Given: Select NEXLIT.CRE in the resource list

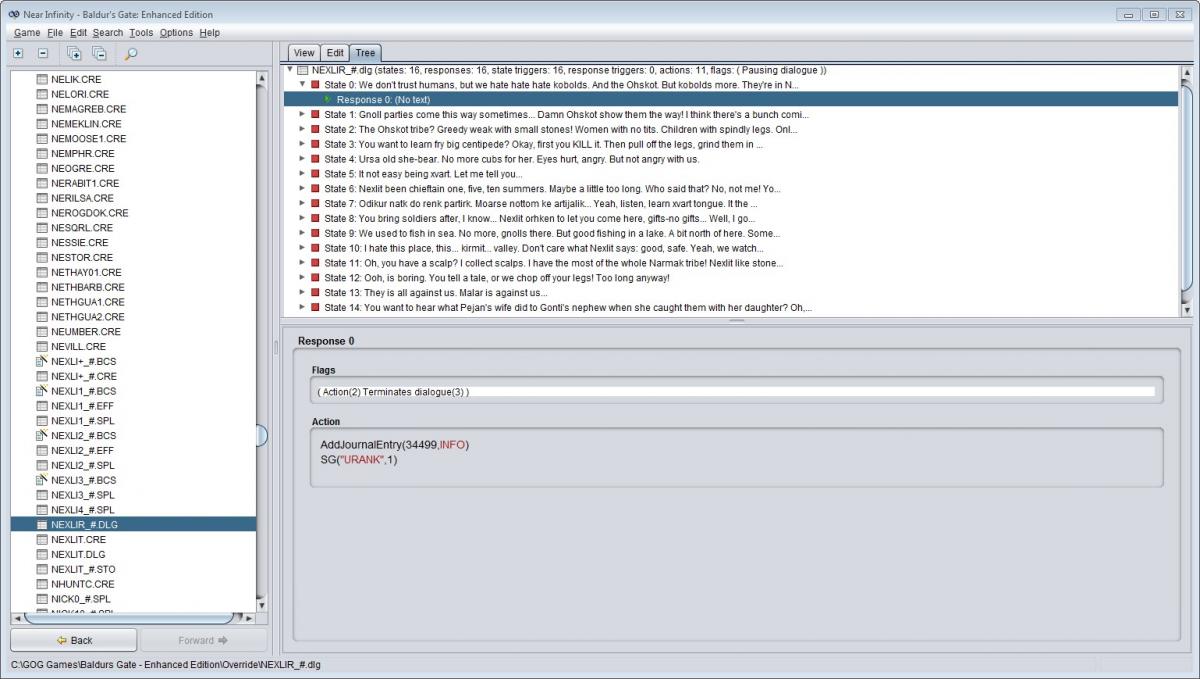Looking at the screenshot, I should (x=78, y=539).
